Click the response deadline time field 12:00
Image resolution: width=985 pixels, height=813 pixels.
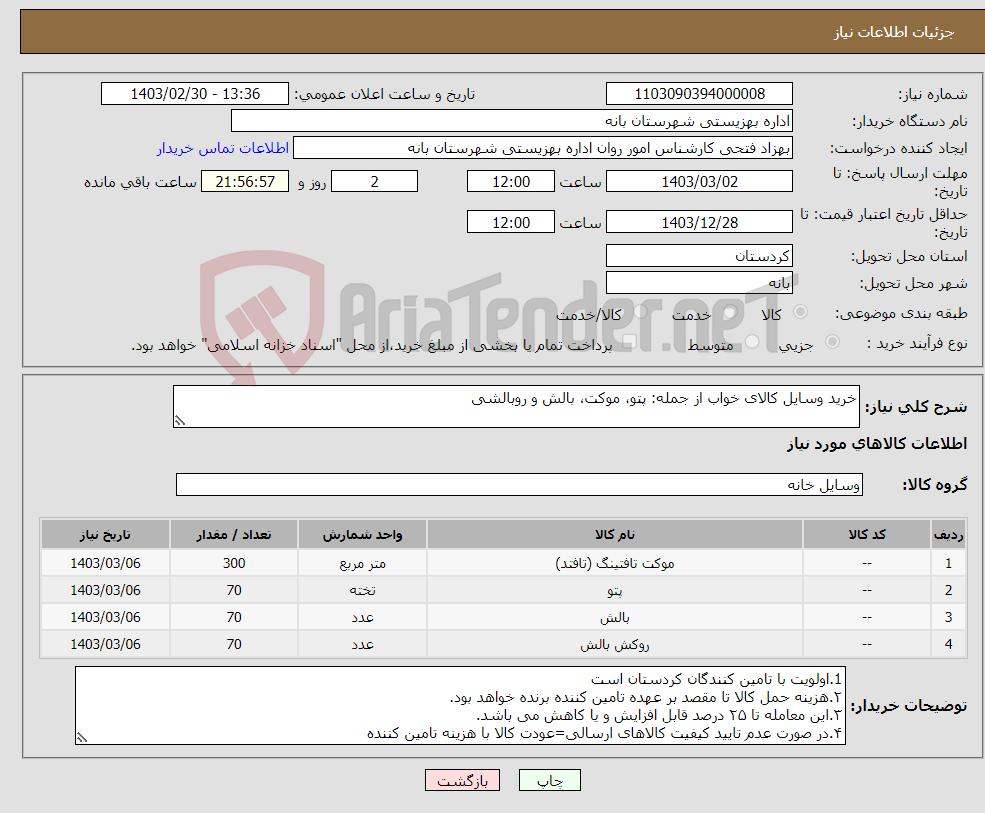511,182
